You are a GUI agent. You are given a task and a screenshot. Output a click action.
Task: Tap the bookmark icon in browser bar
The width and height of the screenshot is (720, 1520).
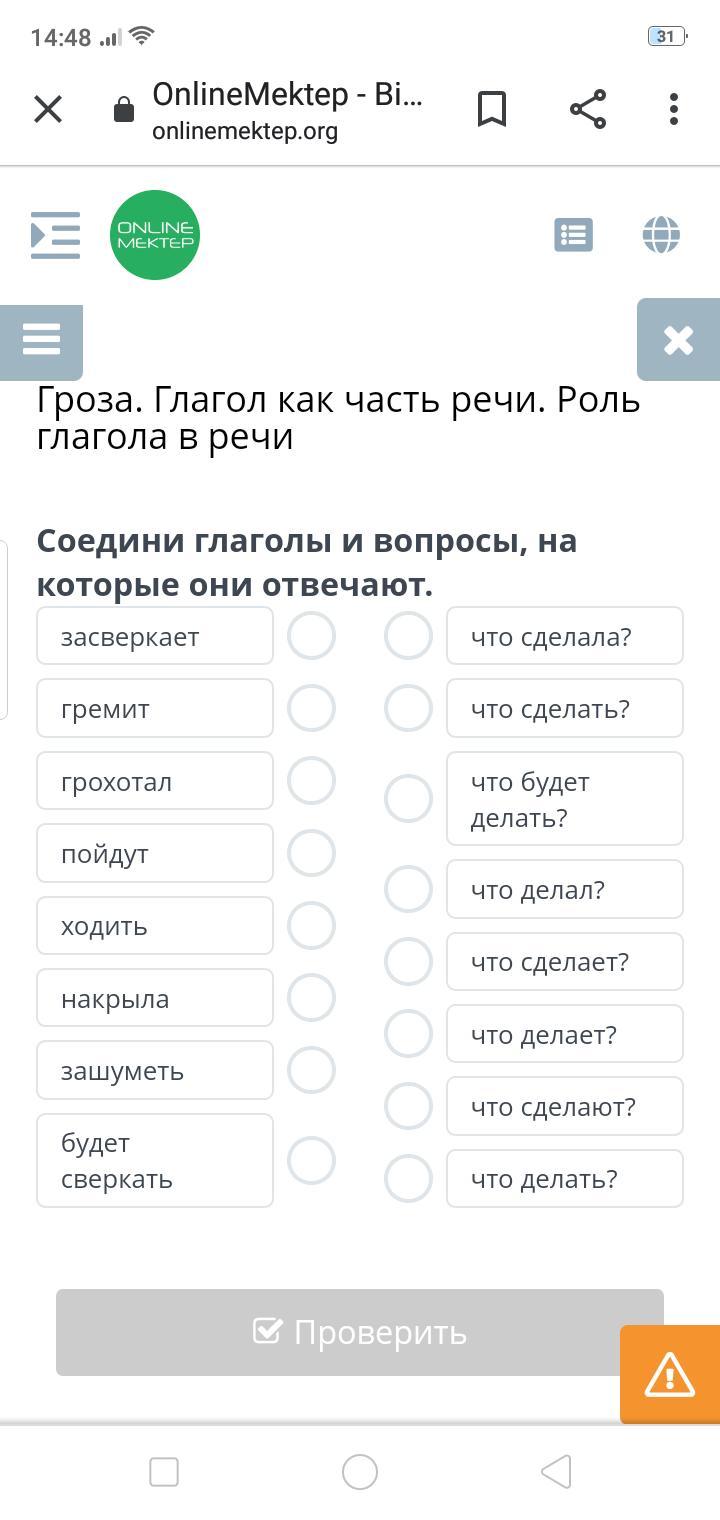tap(492, 109)
